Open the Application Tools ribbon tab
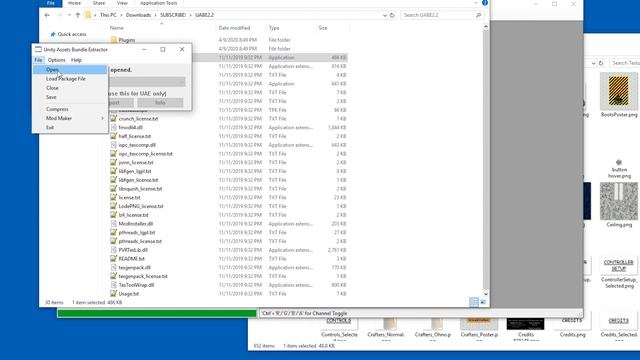The height and width of the screenshot is (360, 640). pos(158,3)
